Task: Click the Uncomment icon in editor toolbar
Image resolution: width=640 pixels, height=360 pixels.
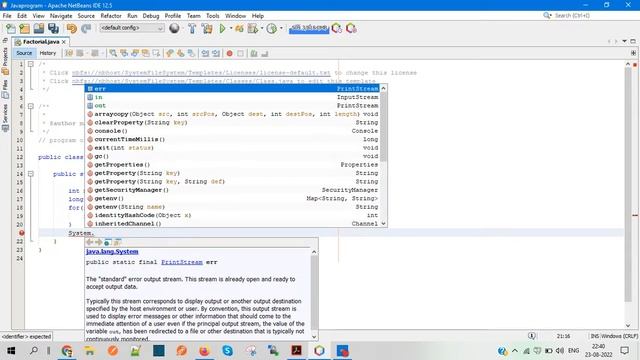Action: pyautogui.click(x=264, y=53)
